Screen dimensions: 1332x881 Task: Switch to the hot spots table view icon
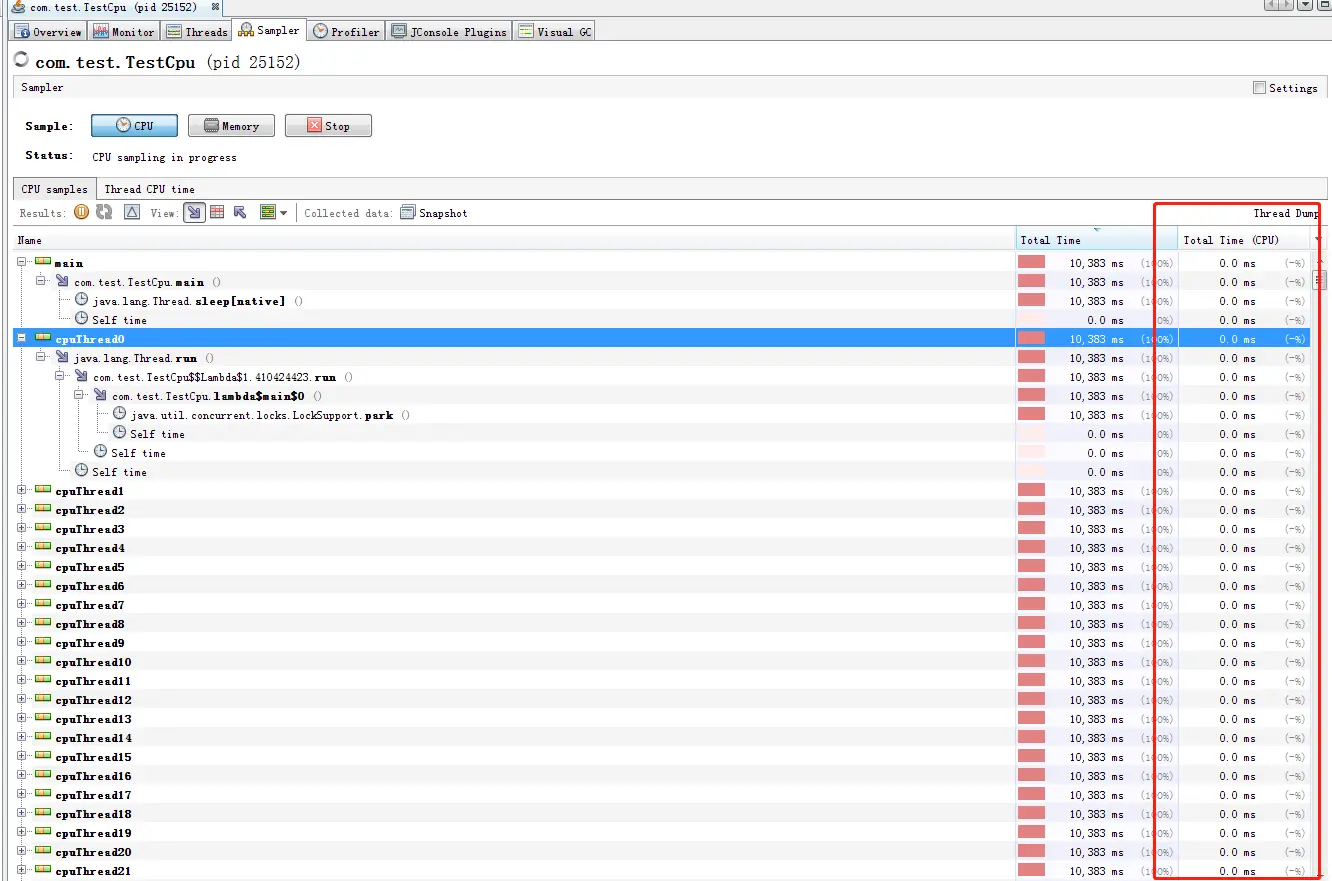(217, 212)
